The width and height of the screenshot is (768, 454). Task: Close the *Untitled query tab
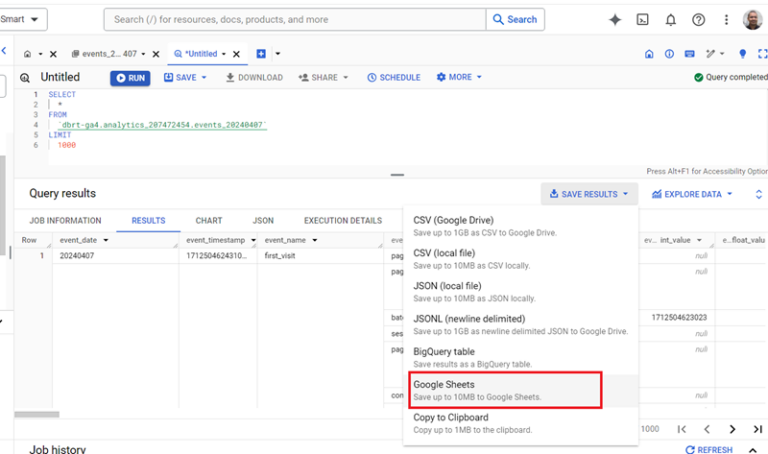(x=236, y=54)
